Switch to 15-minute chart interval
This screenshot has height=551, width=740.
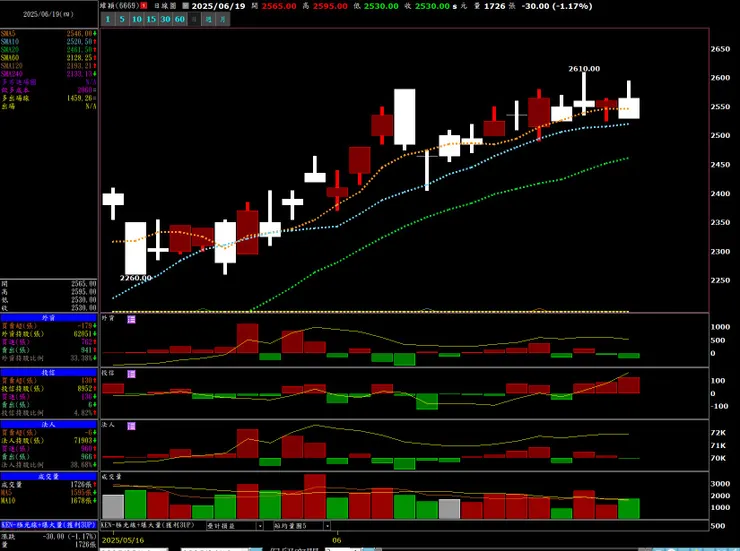(151, 19)
